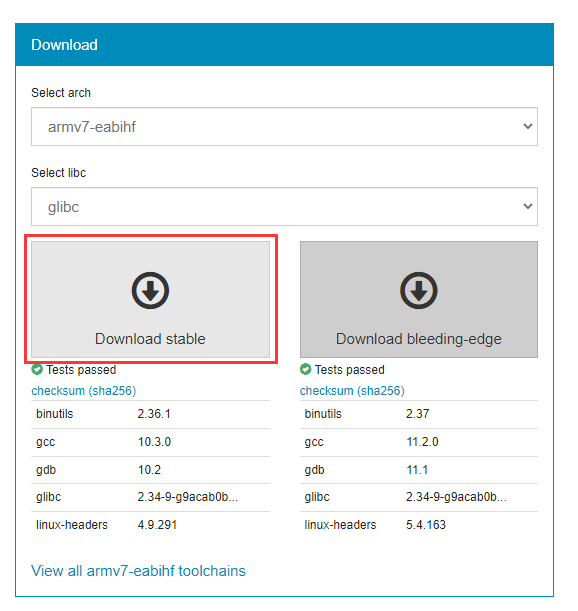Viewport: 578px width, 611px height.
Task: Click the Select arch label
Action: point(61,93)
